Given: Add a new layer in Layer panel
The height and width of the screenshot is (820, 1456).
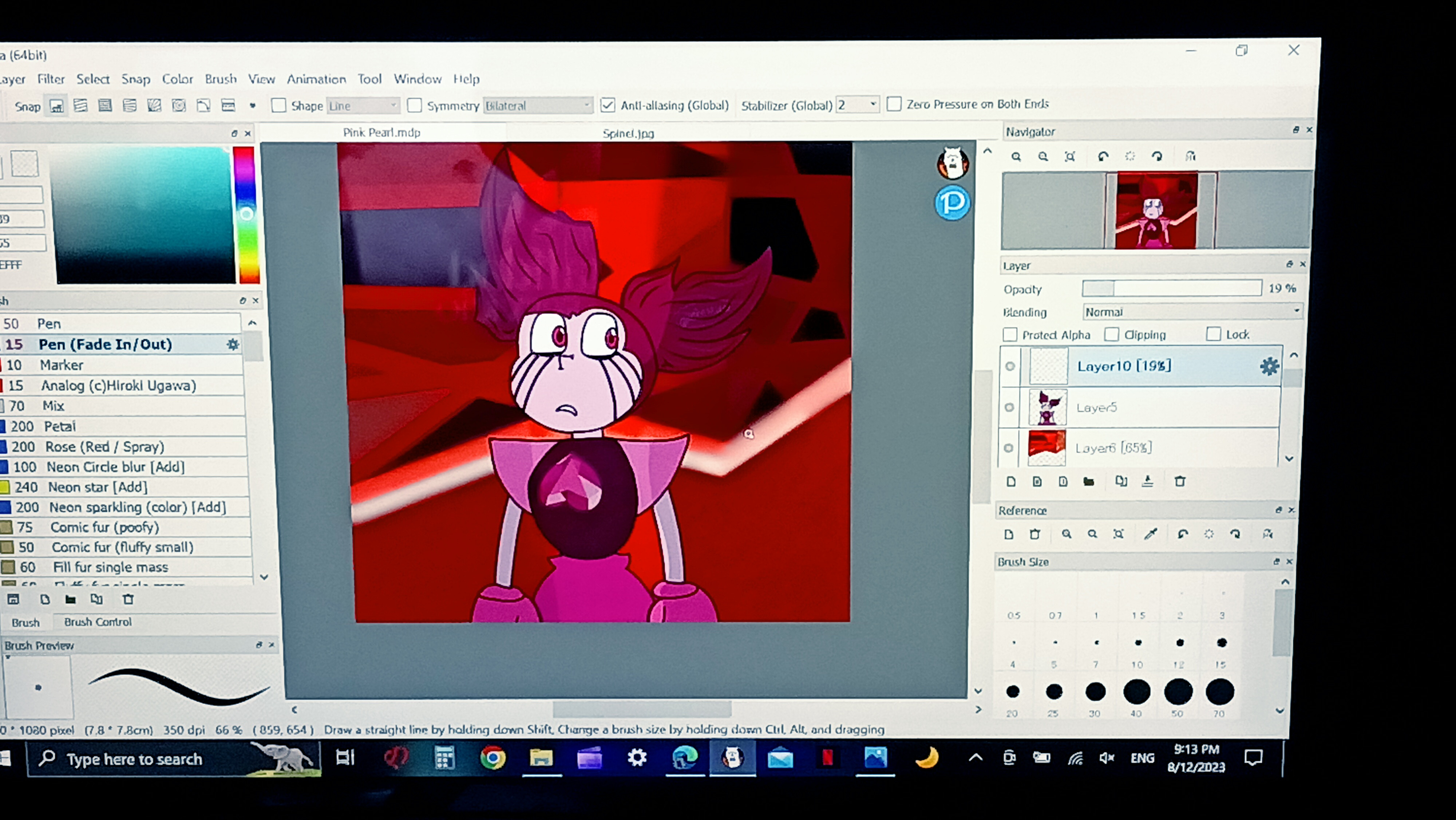Looking at the screenshot, I should coord(1011,481).
